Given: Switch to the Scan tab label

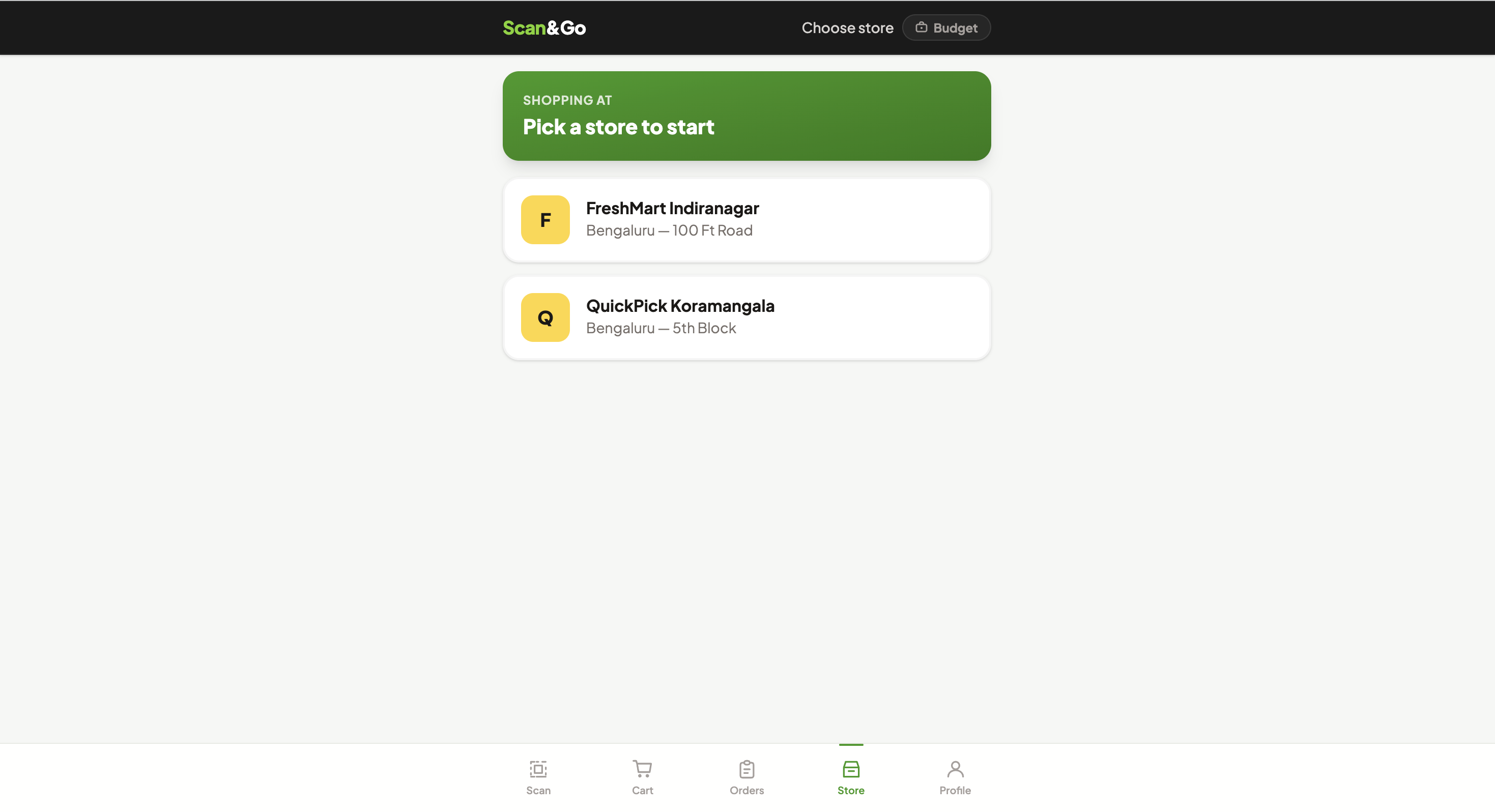Looking at the screenshot, I should click(538, 791).
